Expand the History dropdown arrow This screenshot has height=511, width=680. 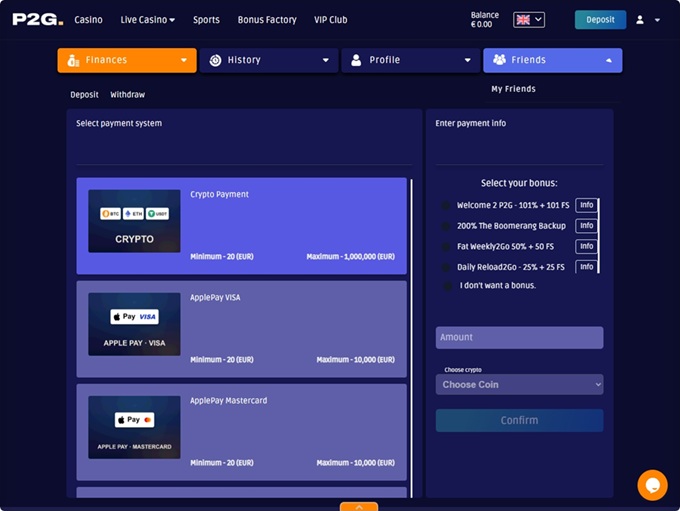point(326,60)
